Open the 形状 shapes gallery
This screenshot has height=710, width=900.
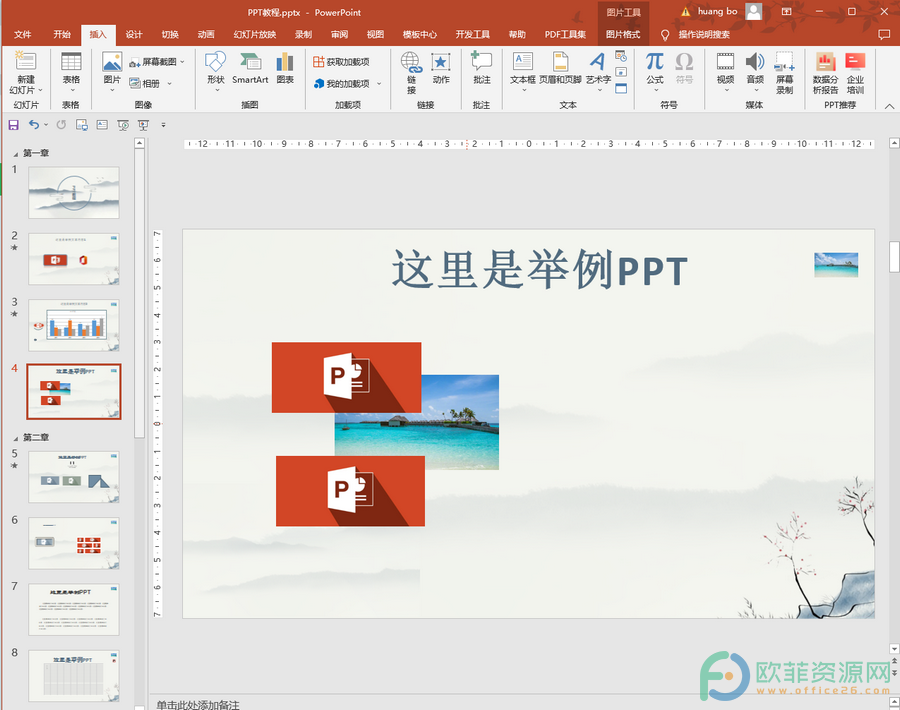point(216,62)
